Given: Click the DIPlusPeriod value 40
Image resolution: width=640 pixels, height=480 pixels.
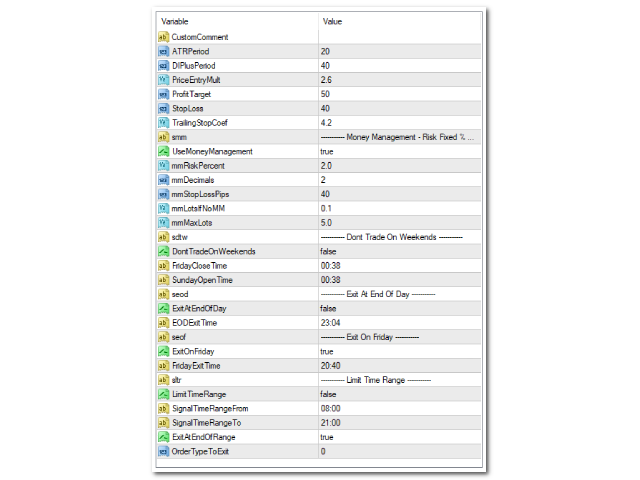Looking at the screenshot, I should pyautogui.click(x=325, y=66).
